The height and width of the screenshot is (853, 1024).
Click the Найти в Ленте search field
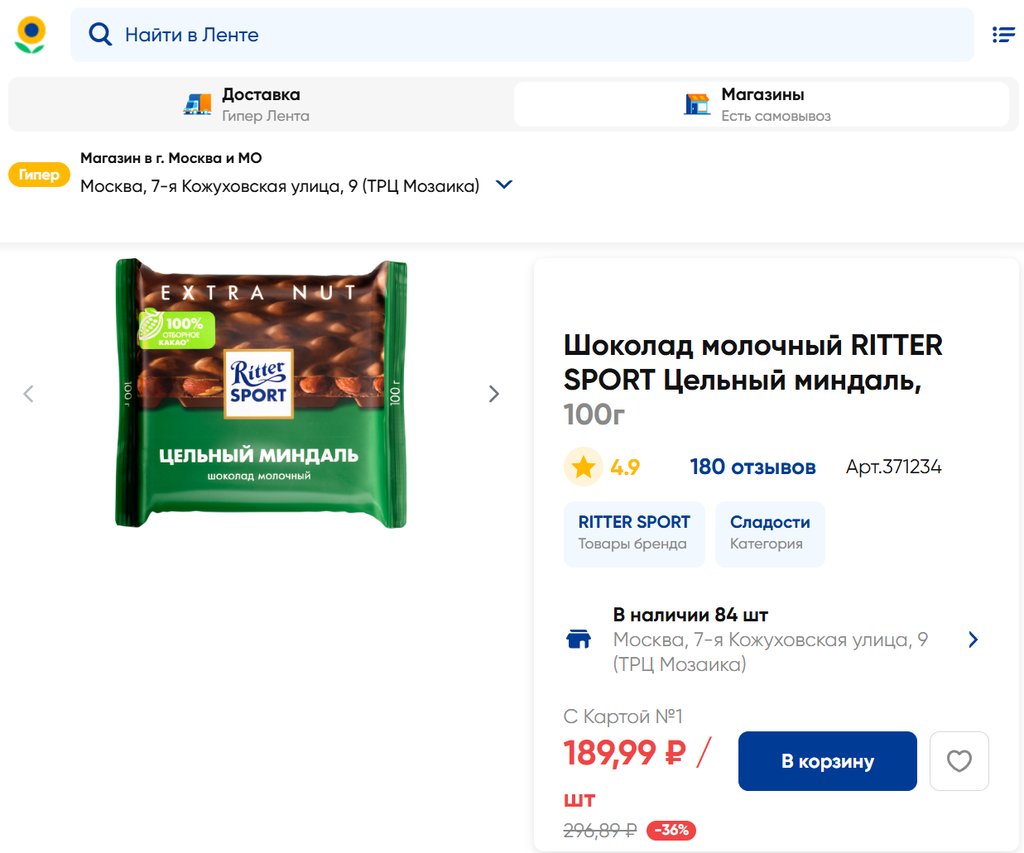point(540,35)
